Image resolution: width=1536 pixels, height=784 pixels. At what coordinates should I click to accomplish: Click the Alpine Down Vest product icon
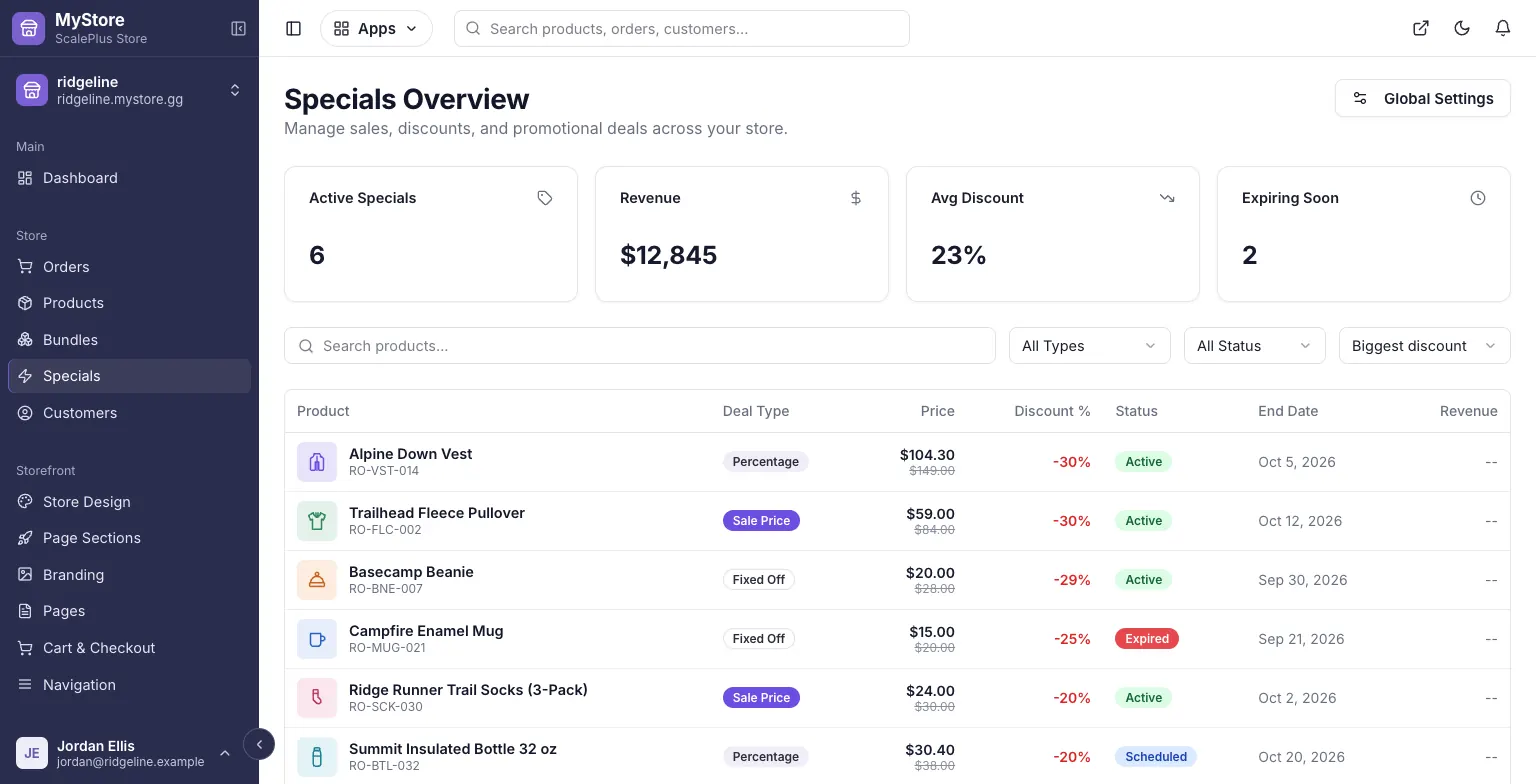(317, 462)
